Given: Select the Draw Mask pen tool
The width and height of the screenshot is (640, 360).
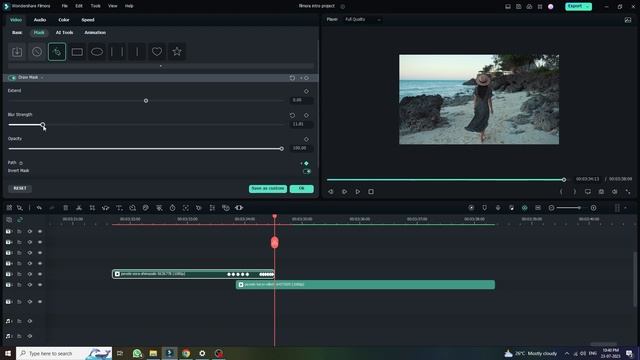Looking at the screenshot, I should [x=57, y=52].
